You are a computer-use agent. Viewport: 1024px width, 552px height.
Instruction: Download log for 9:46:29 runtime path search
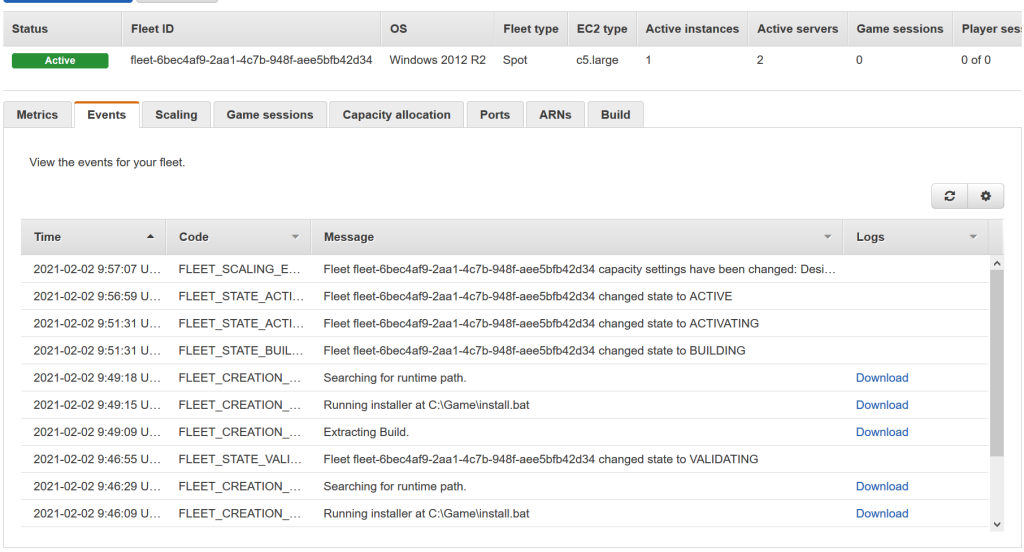[881, 486]
